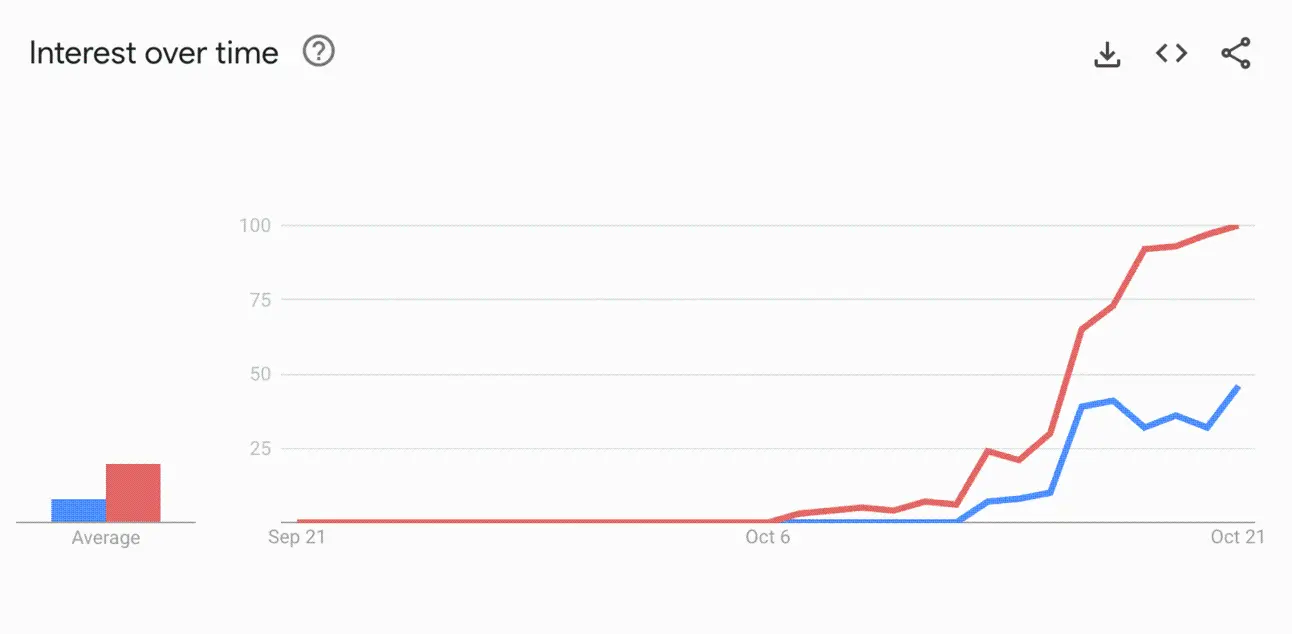Open the help tooltip beside Interest over time
Image resolution: width=1292 pixels, height=634 pixels.
(318, 52)
